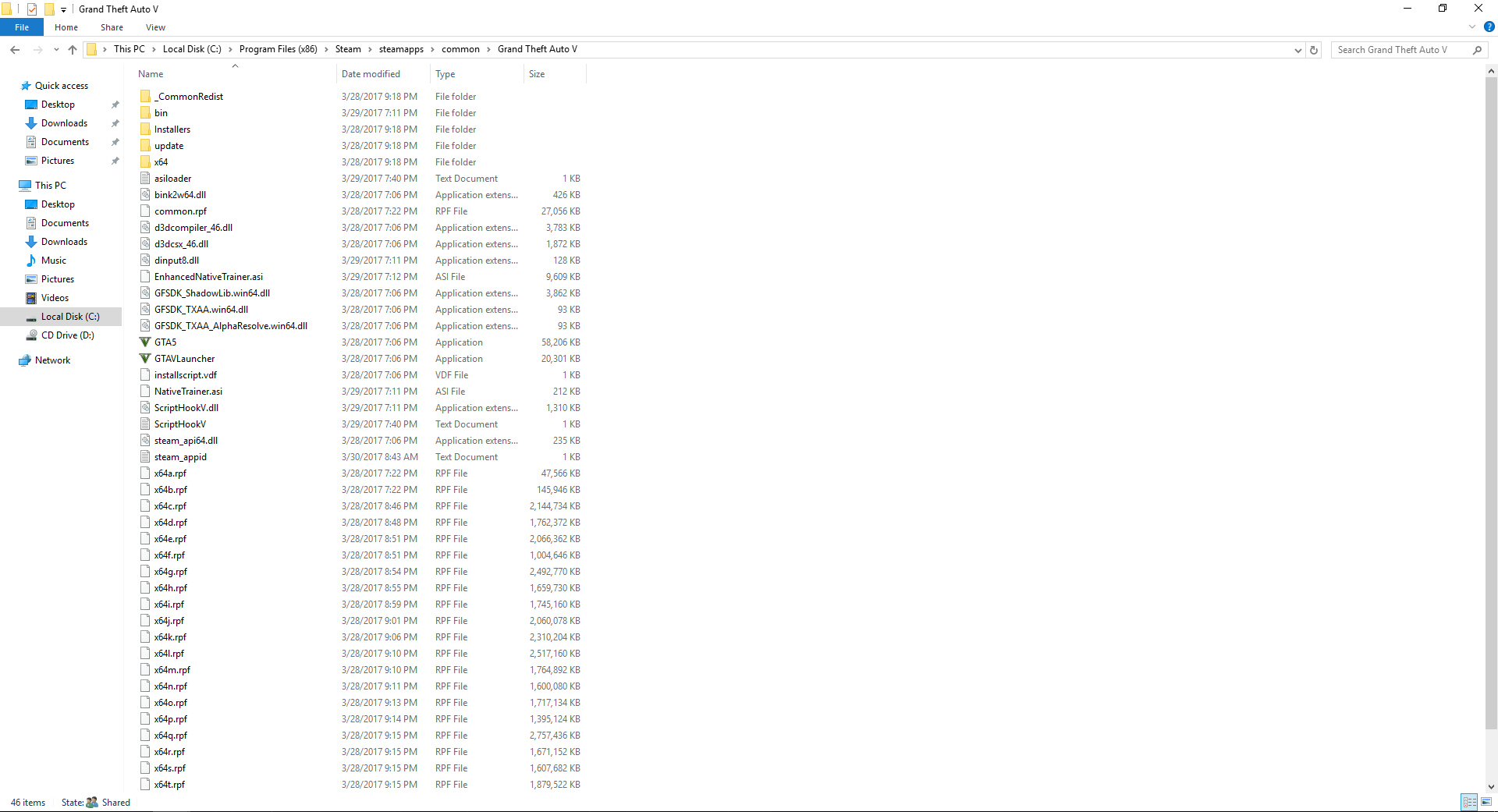Screen dimensions: 1498x812
Task: Select Desktop under Quick access
Action: [58, 105]
